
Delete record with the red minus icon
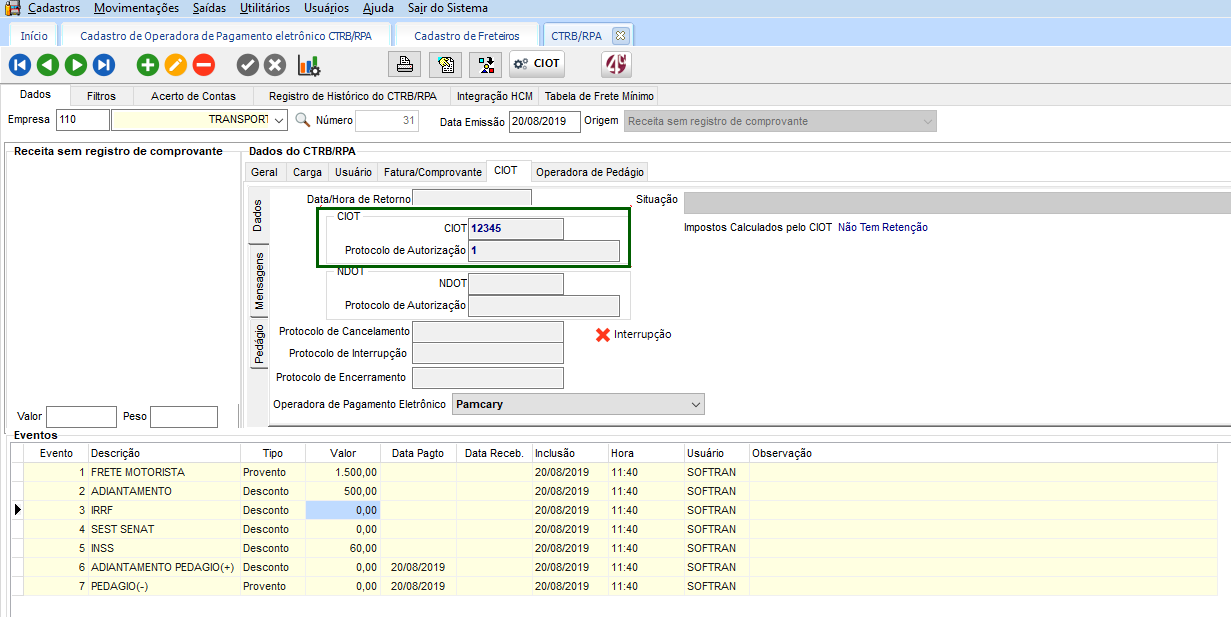203,65
